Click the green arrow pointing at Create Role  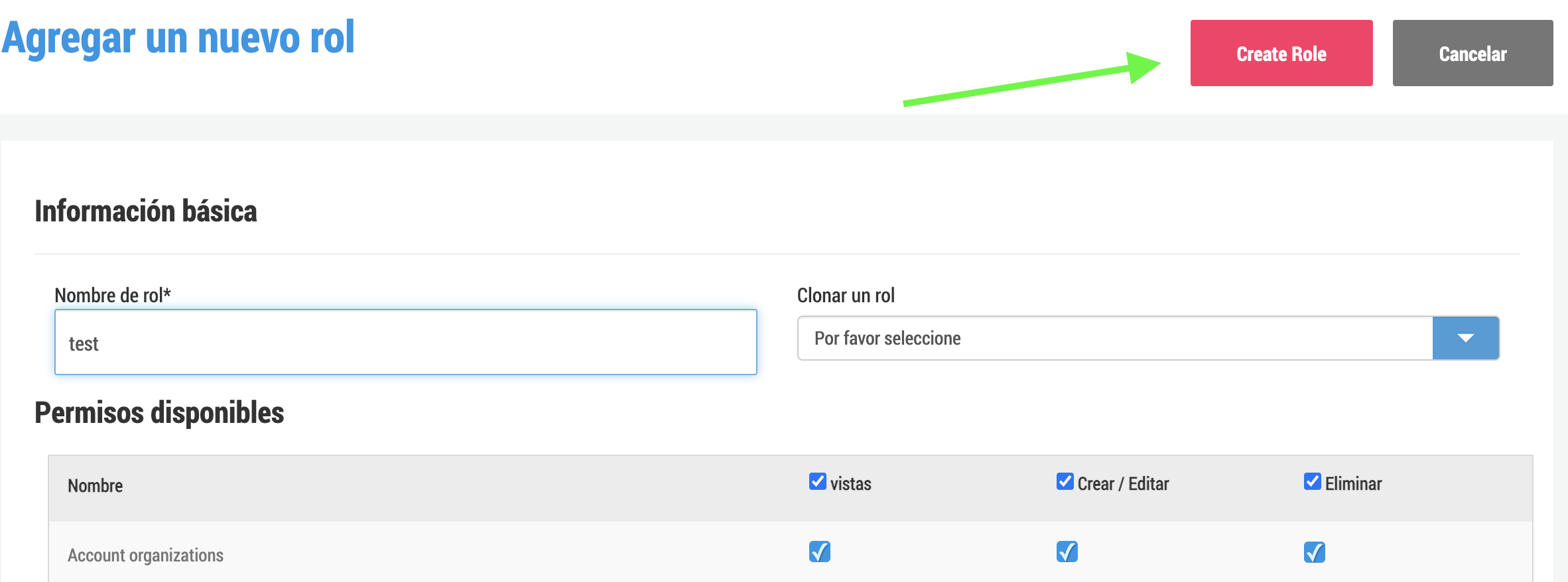(x=1031, y=78)
